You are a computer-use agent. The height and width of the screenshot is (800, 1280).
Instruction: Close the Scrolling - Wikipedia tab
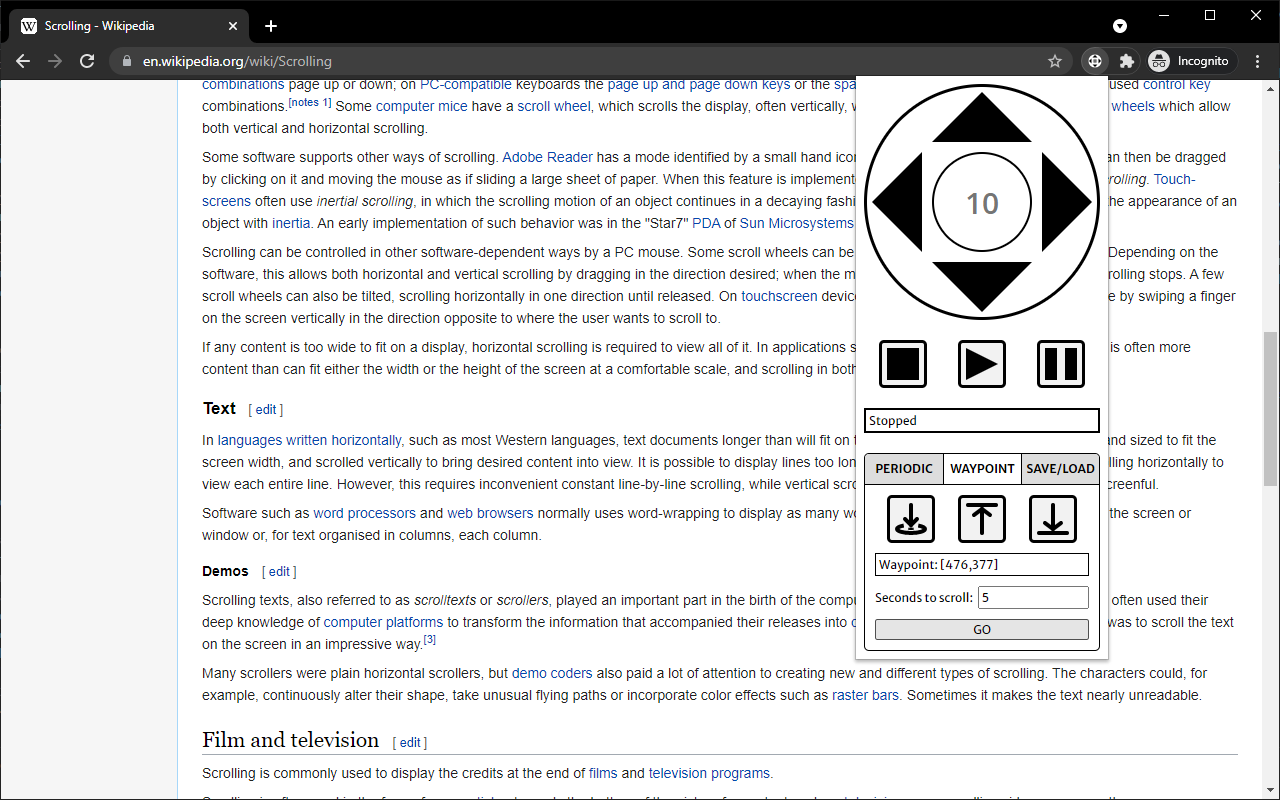(x=233, y=26)
